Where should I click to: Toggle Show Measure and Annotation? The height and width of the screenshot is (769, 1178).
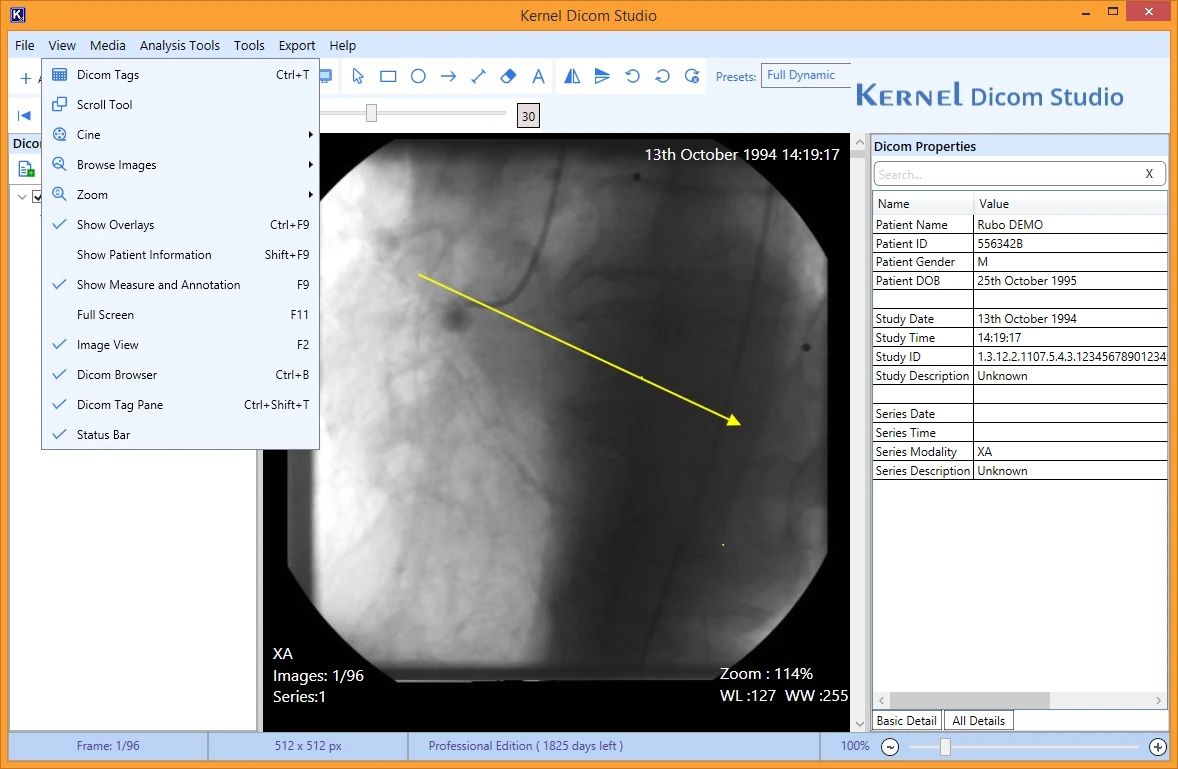180,285
